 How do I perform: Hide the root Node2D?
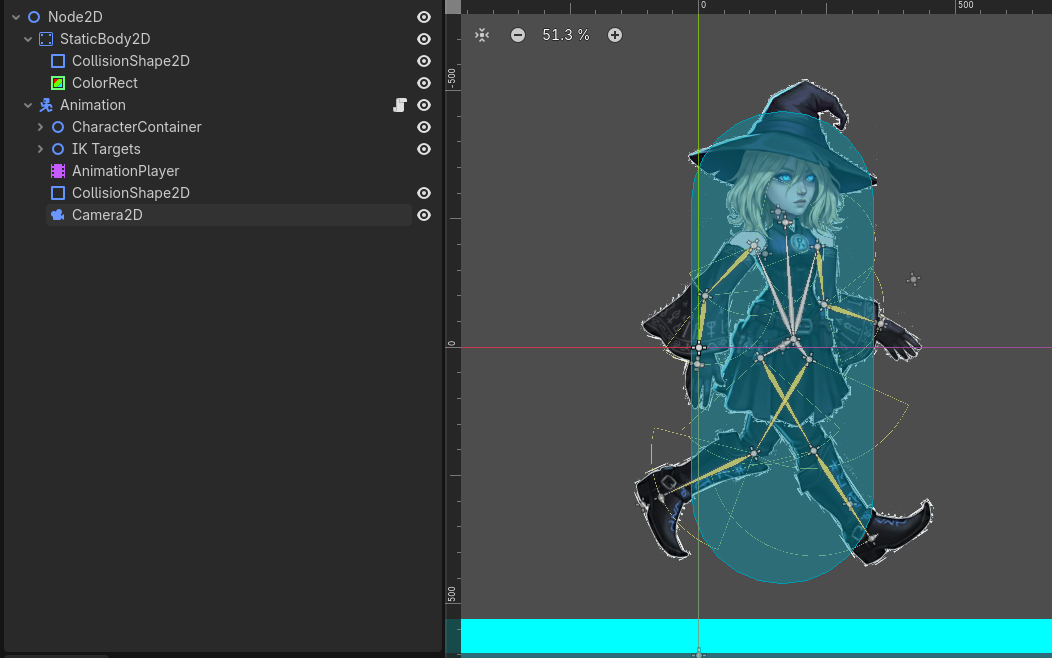(x=424, y=17)
